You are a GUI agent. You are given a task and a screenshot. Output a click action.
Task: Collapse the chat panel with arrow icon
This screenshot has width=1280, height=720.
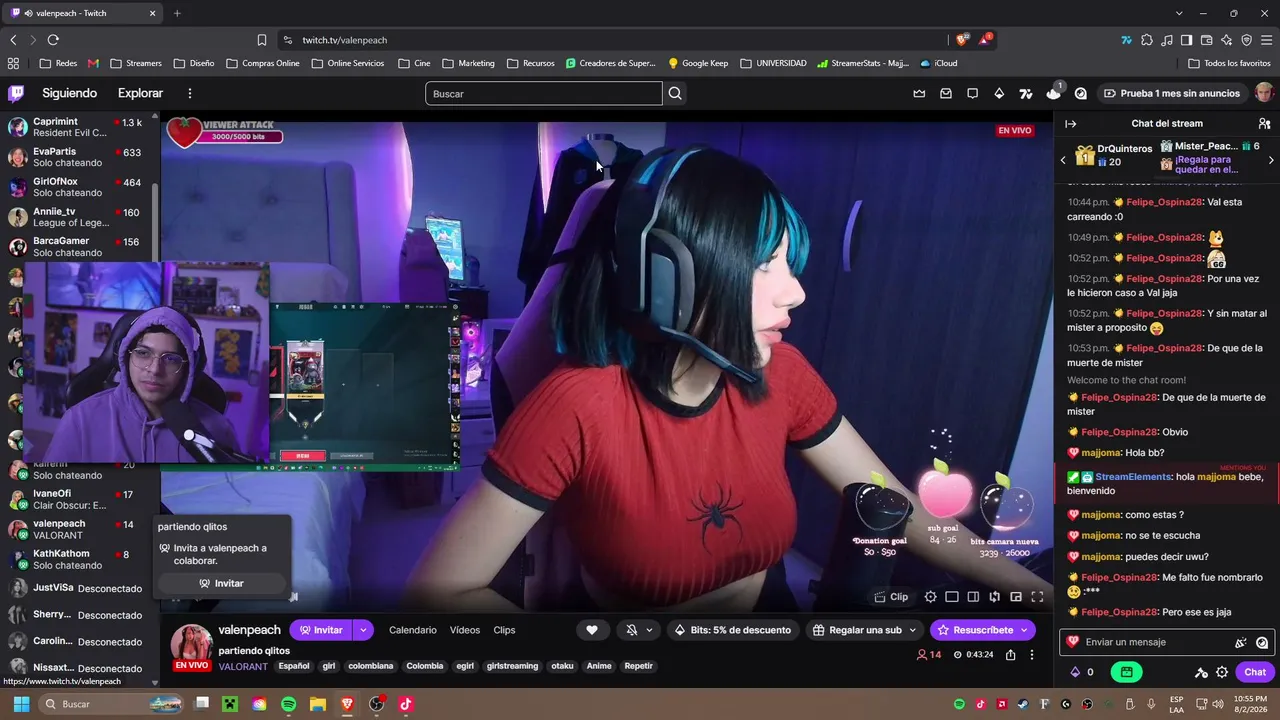pyautogui.click(x=1070, y=124)
